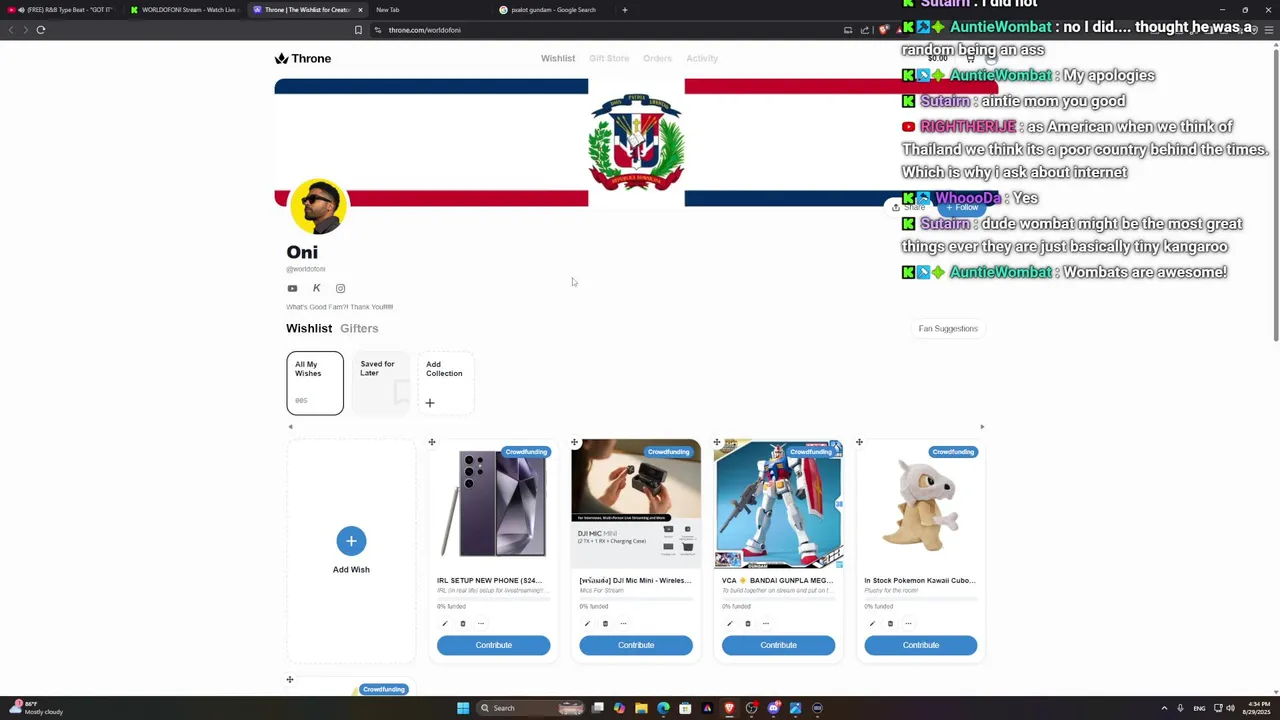Click move handle on the DJI Mic card

tap(574, 442)
